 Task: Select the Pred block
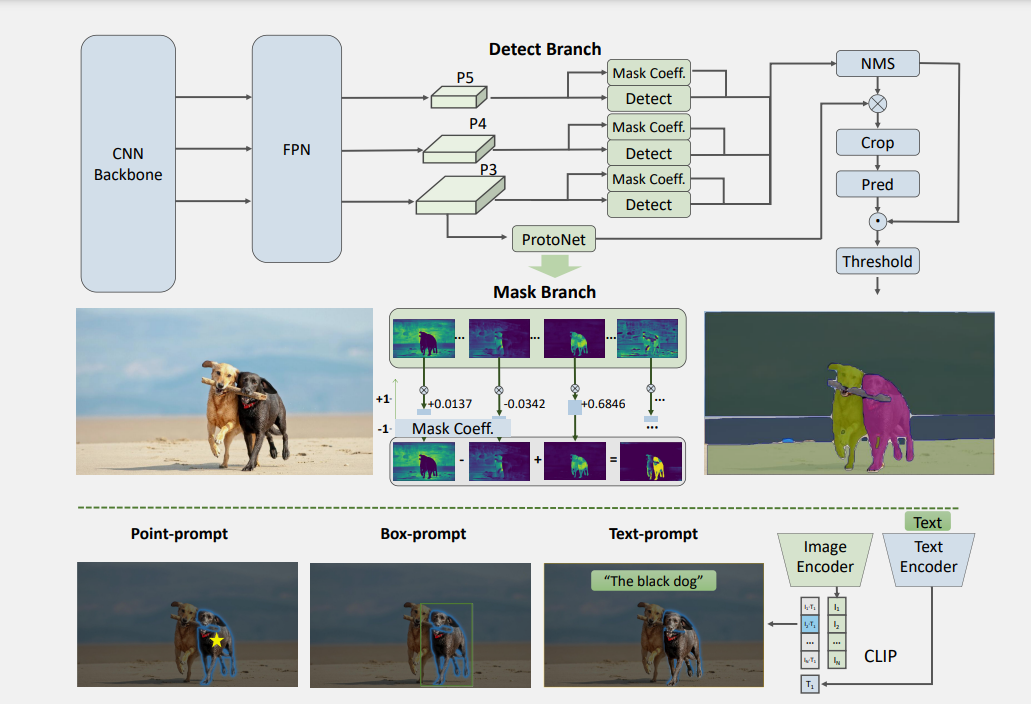(x=877, y=184)
